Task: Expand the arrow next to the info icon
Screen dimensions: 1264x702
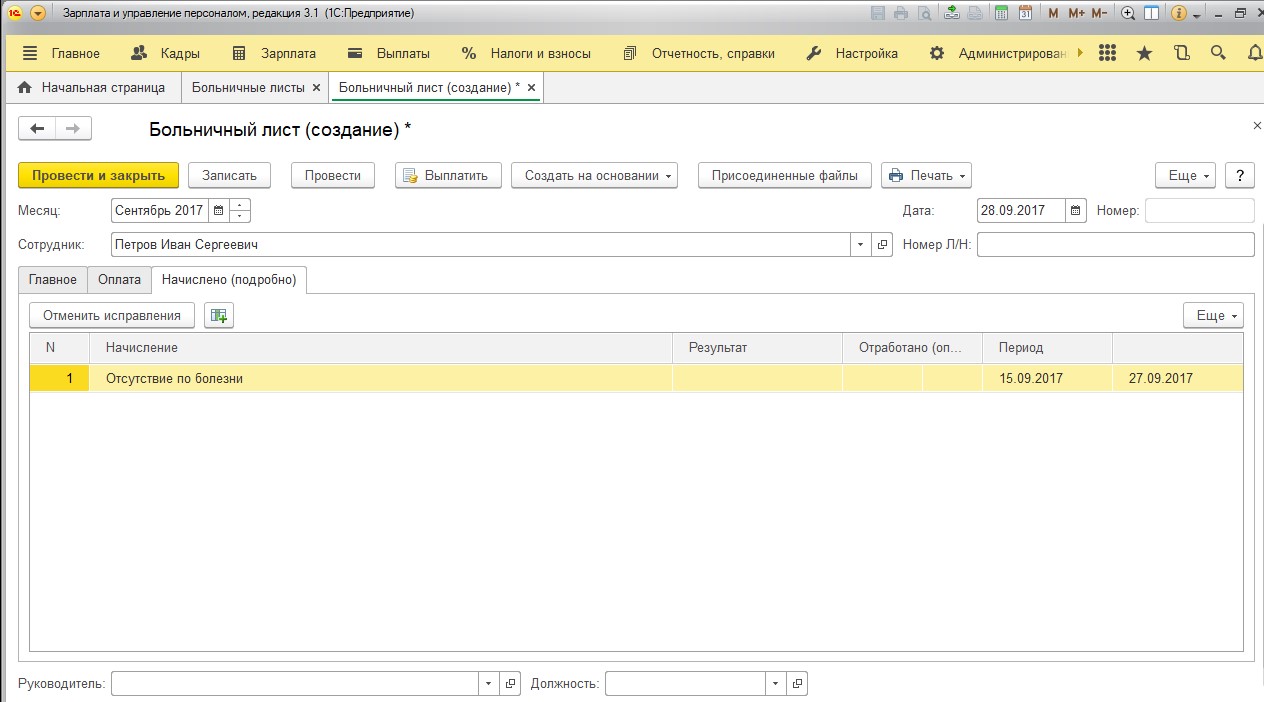Action: [1196, 15]
